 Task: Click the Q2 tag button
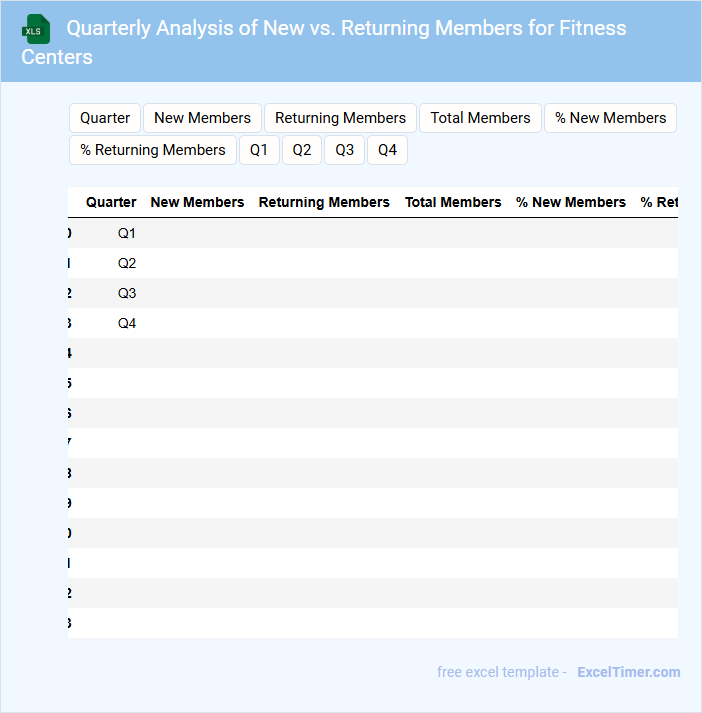pos(302,150)
